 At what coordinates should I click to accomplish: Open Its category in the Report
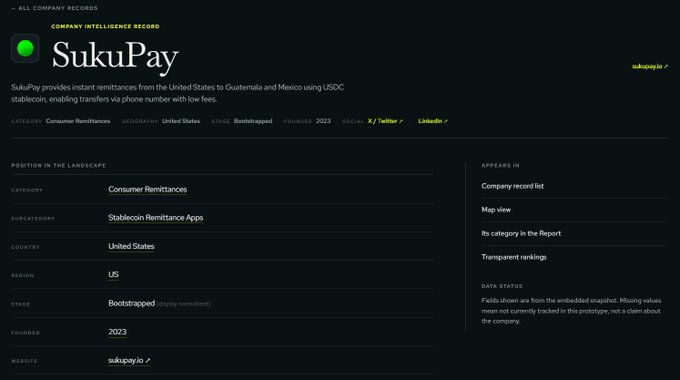coord(521,233)
